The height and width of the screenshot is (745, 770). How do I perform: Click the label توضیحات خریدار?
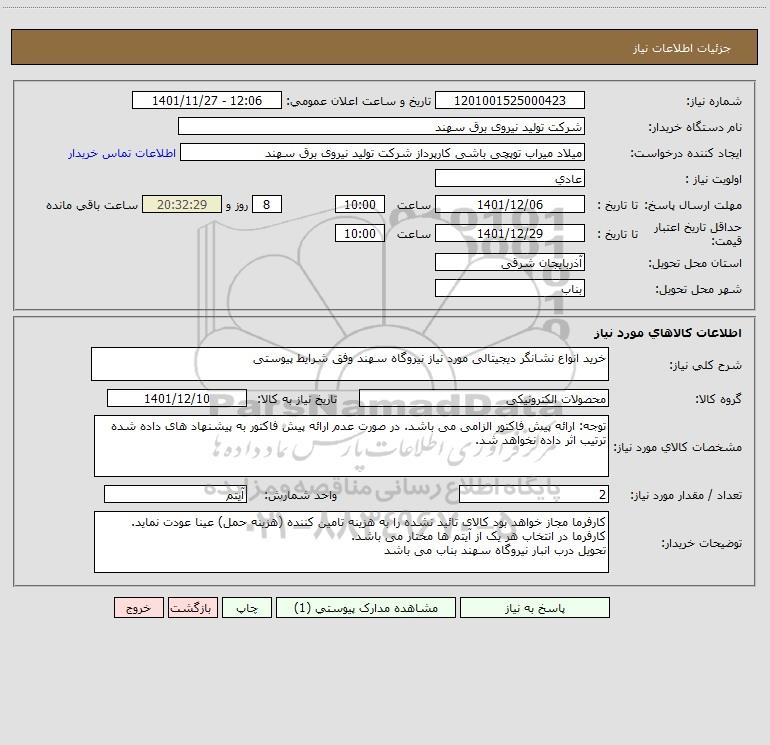click(702, 543)
